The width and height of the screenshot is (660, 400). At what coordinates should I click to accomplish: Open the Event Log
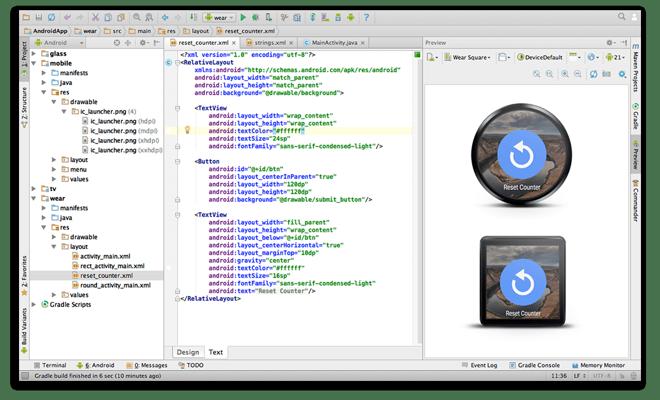point(479,365)
